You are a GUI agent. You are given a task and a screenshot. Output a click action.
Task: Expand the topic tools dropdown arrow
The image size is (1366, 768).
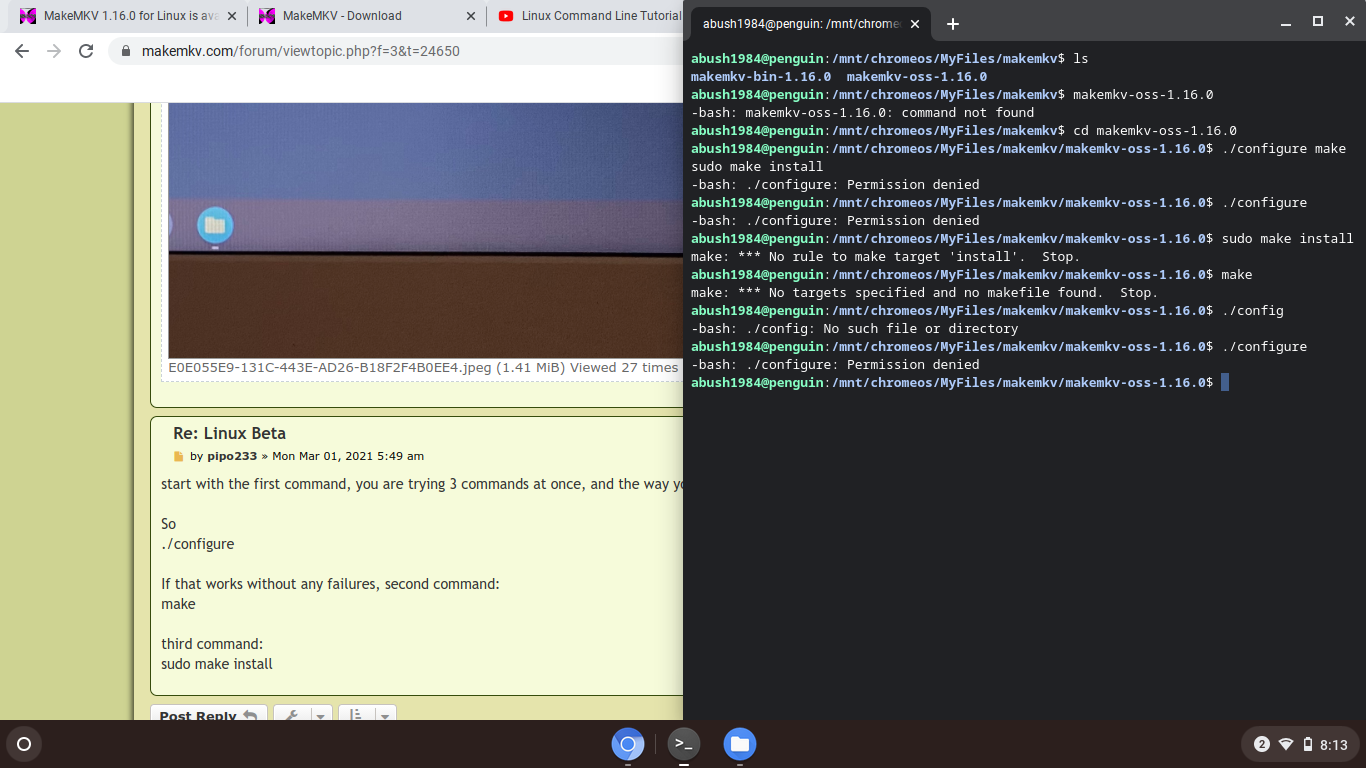pos(321,716)
